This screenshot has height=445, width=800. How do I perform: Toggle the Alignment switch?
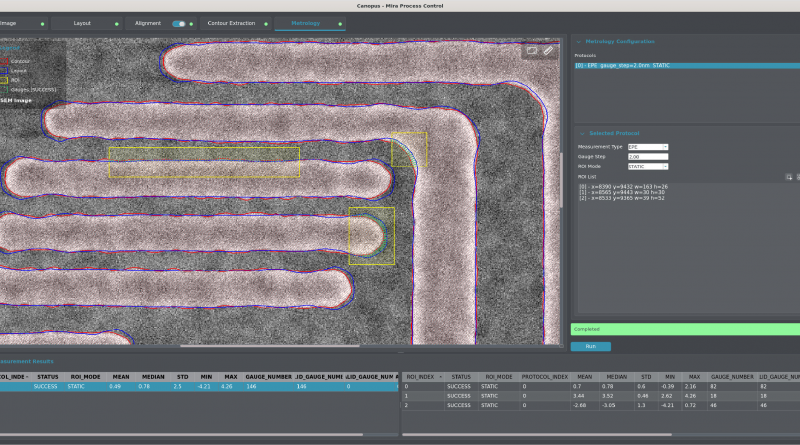[x=180, y=22]
